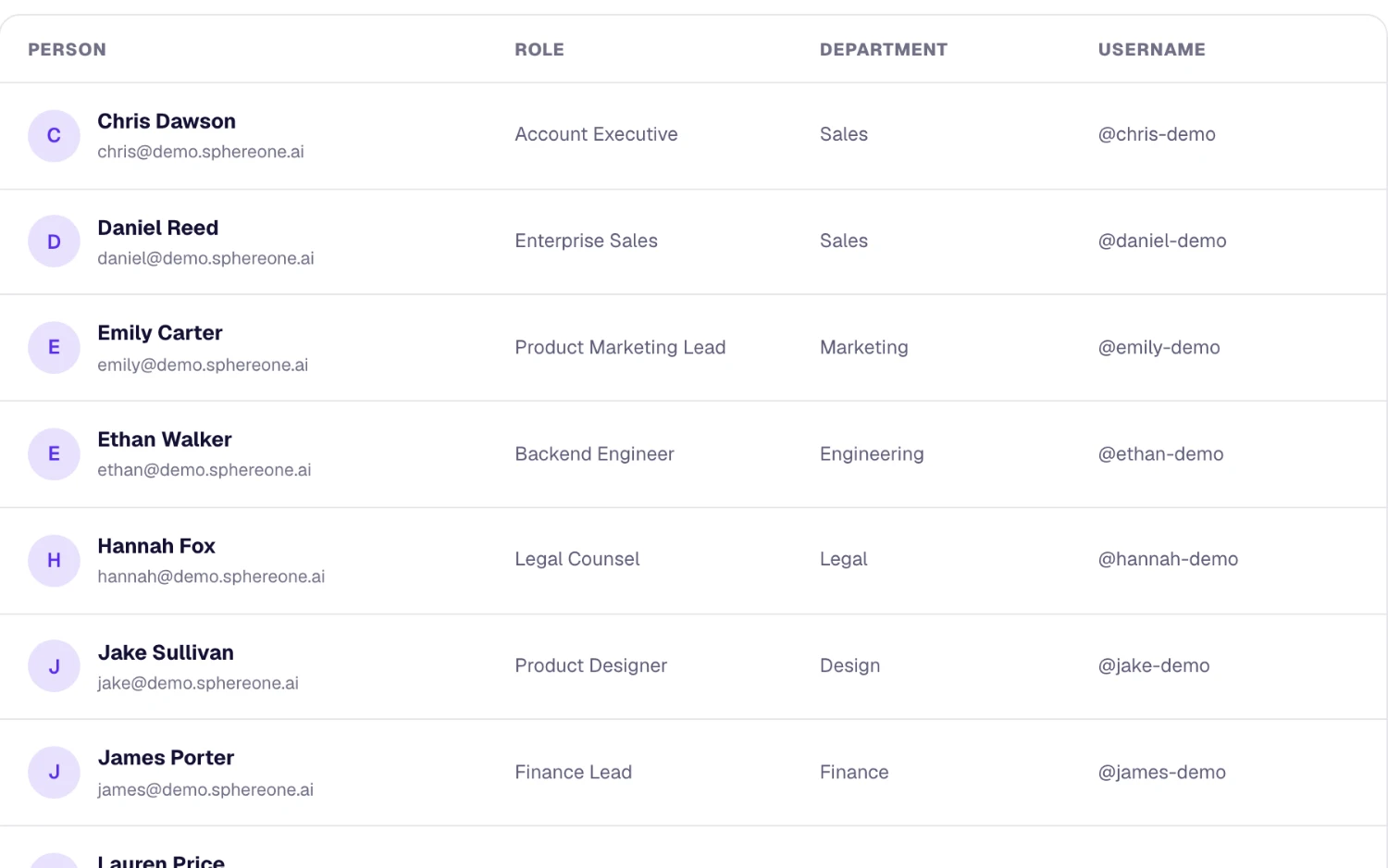The height and width of the screenshot is (868, 1388).
Task: Select the name Emily Carter
Action: click(160, 333)
